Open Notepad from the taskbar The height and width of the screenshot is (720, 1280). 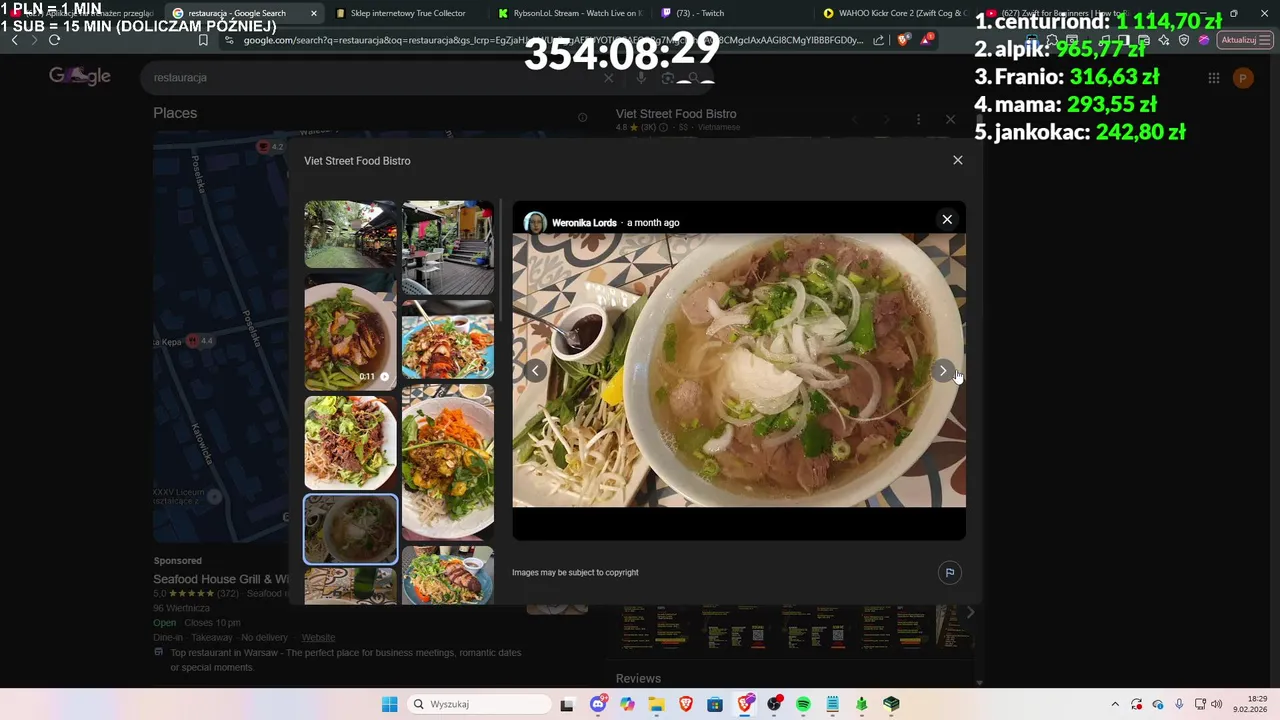(832, 704)
